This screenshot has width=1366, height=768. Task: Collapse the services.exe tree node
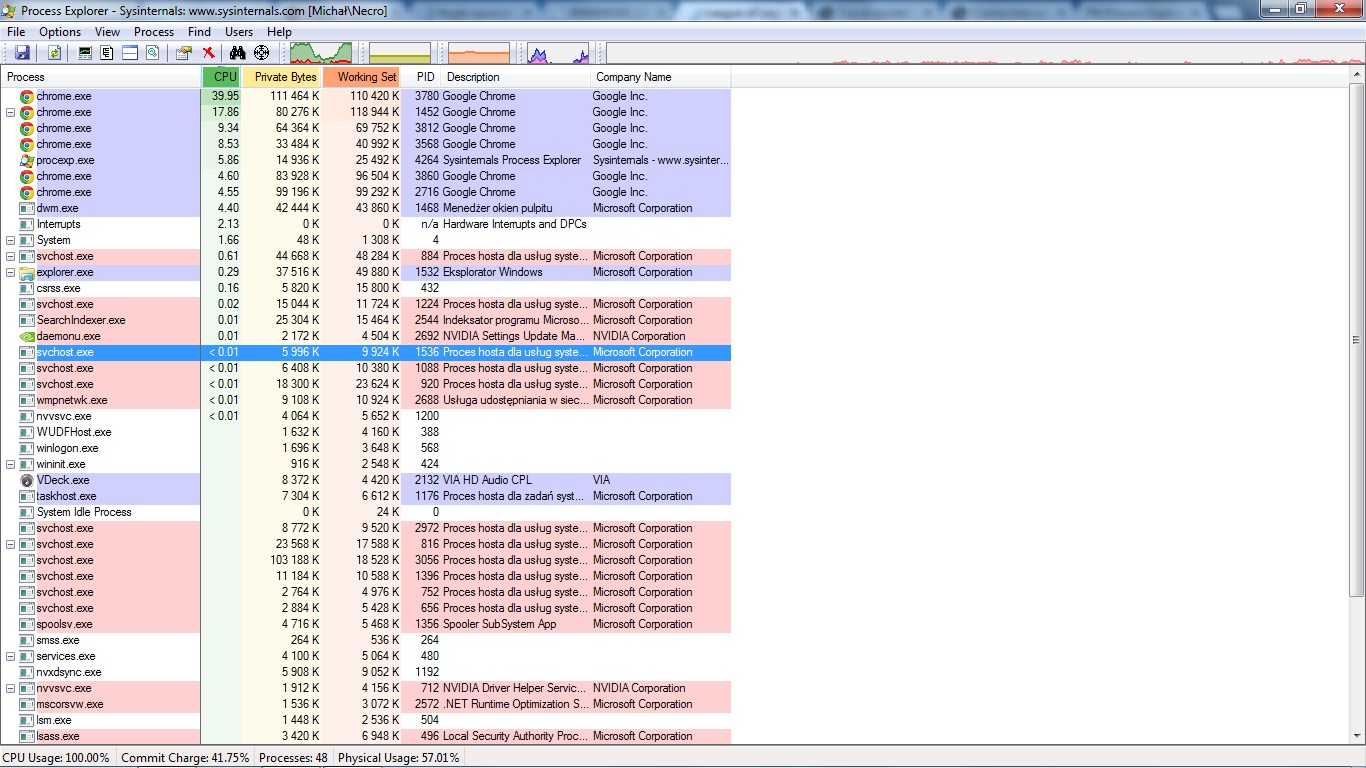[11, 656]
